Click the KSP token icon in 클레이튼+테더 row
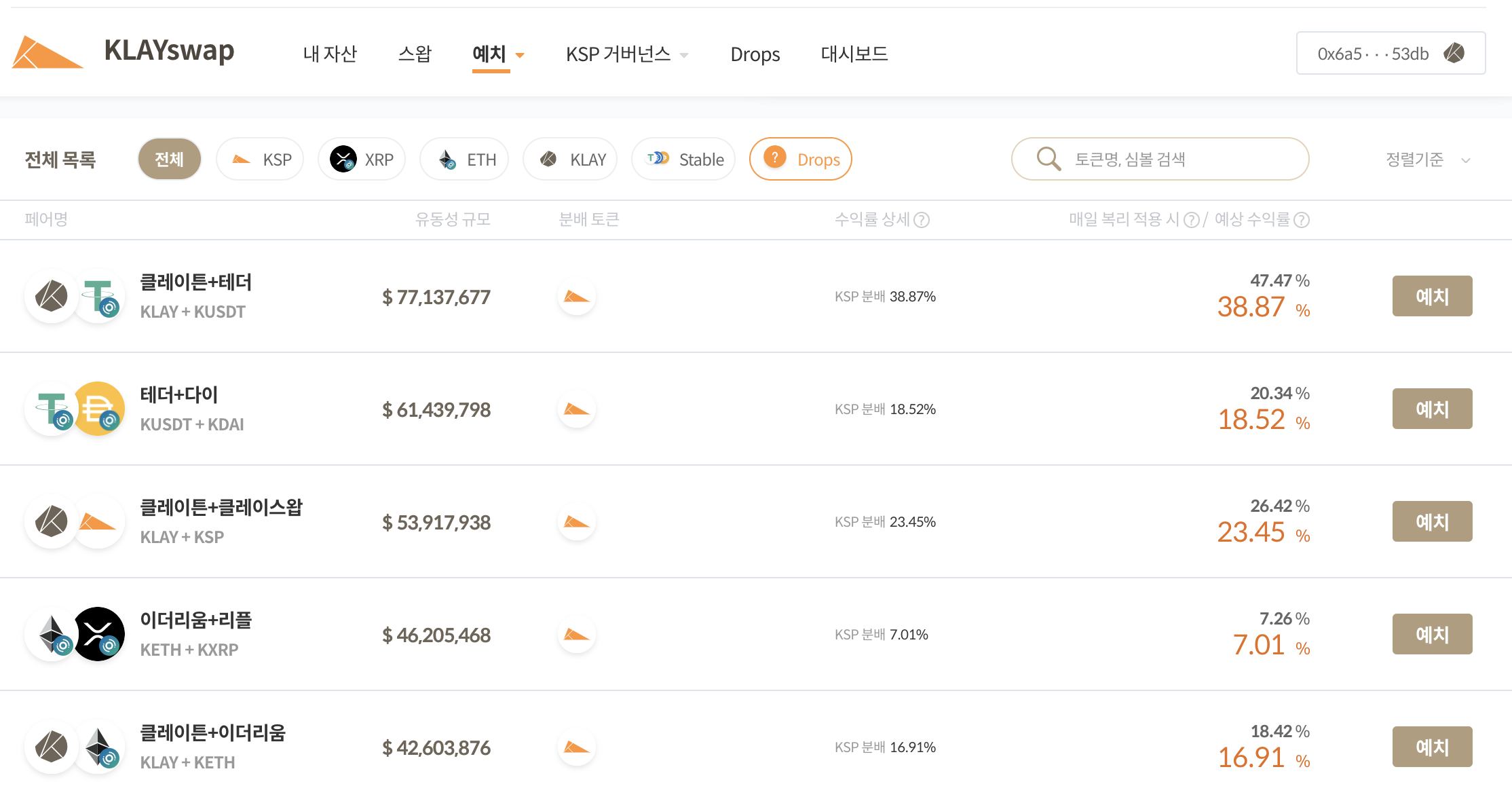This screenshot has width=1512, height=801. coord(576,297)
